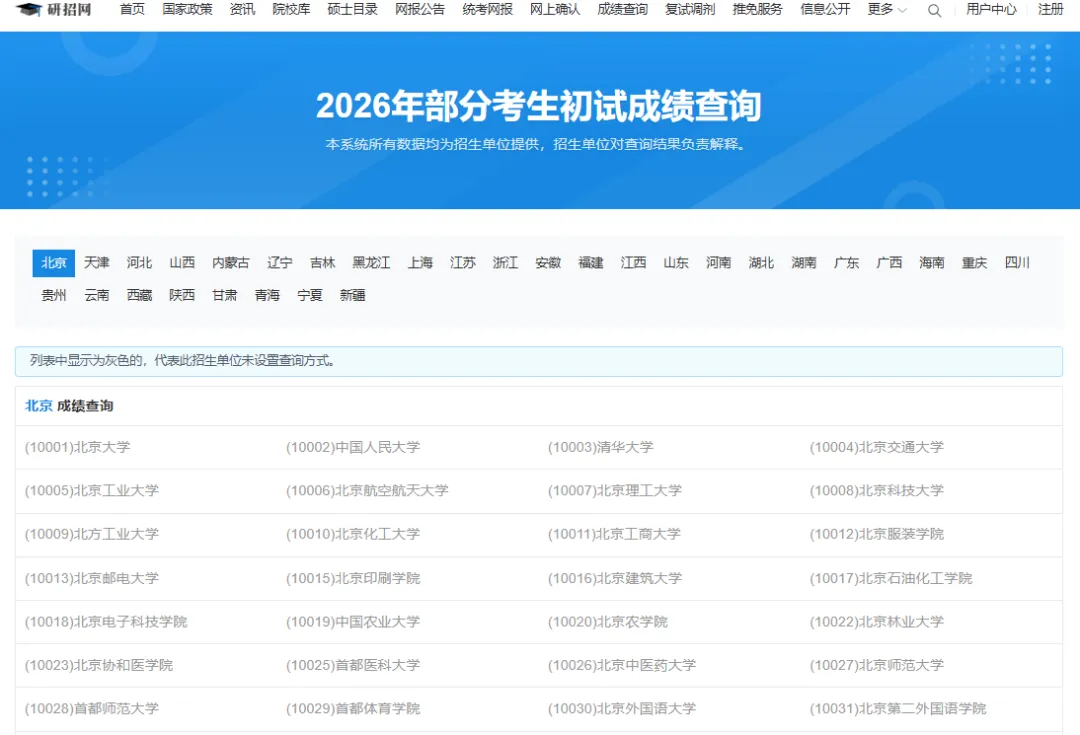Screen dimensions: 1080x735
Task: Select the 山西 province tab
Action: pyautogui.click(x=182, y=262)
